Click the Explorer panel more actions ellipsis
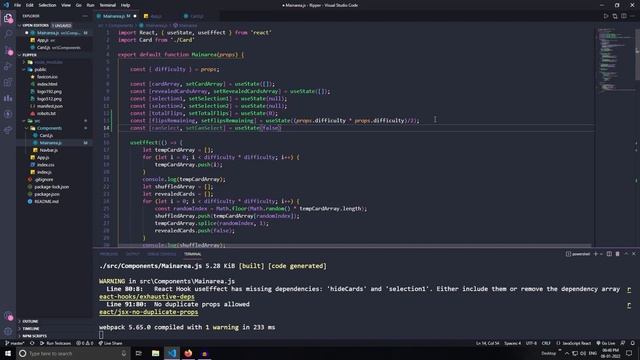This screenshot has height=360, width=640. [85, 16]
